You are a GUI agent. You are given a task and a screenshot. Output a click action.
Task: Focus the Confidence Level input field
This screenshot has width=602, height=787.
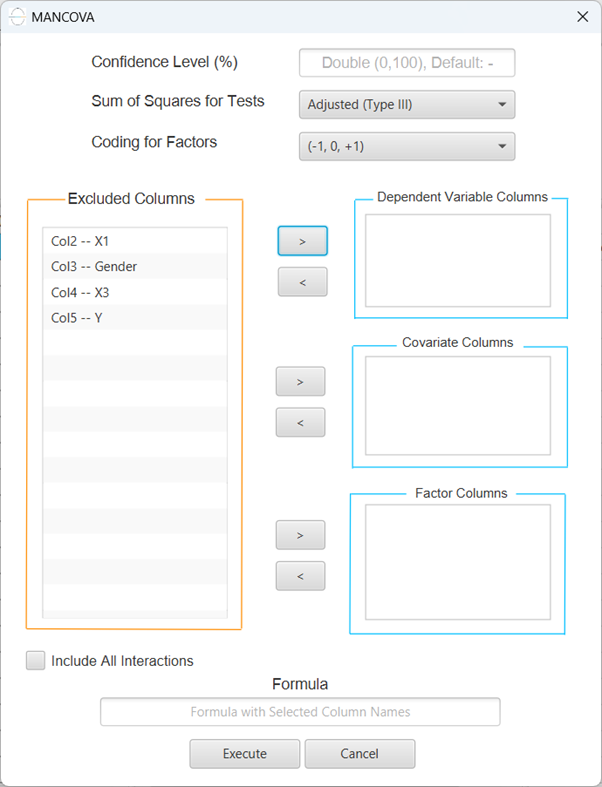pyautogui.click(x=407, y=63)
